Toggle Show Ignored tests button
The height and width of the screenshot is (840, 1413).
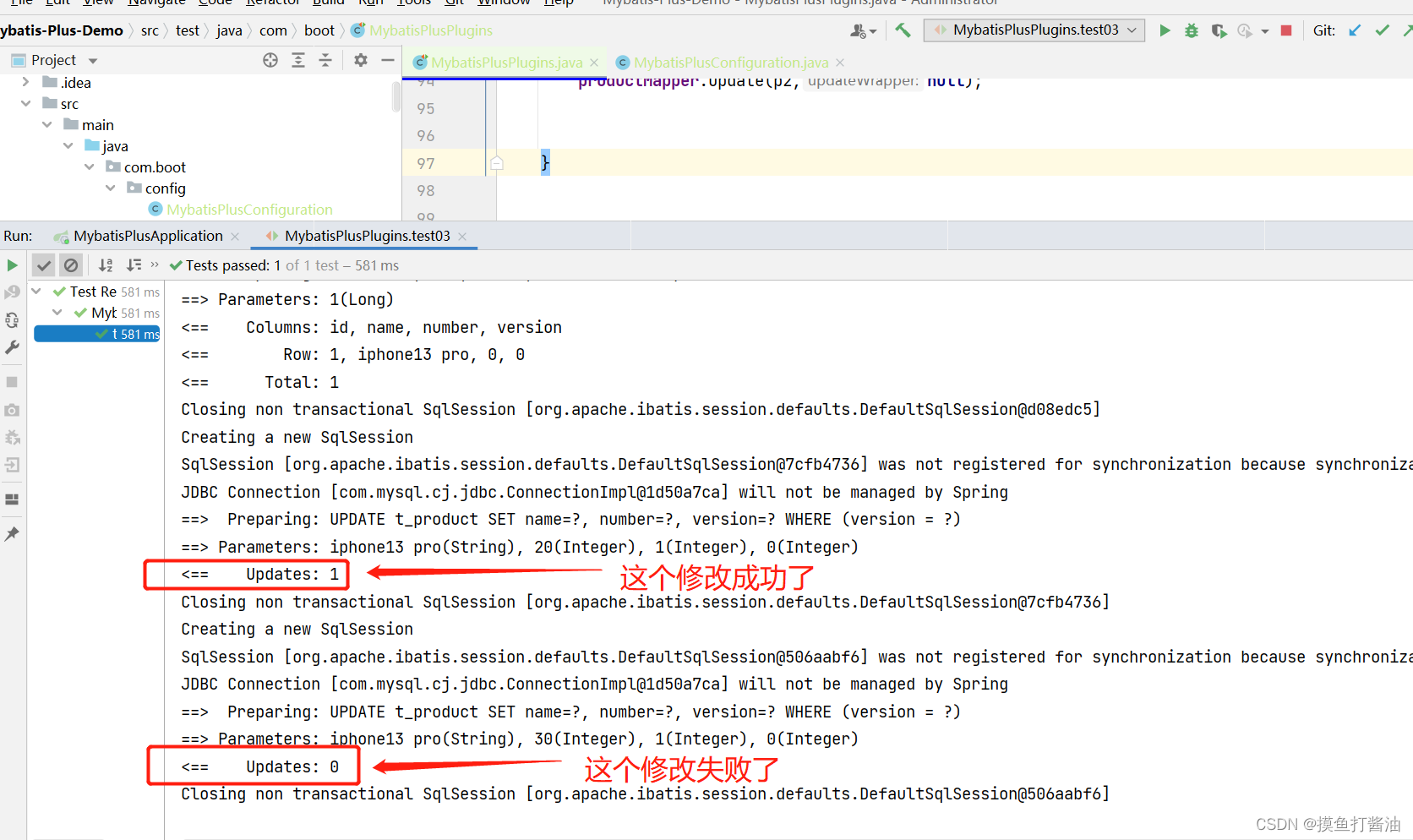tap(71, 265)
